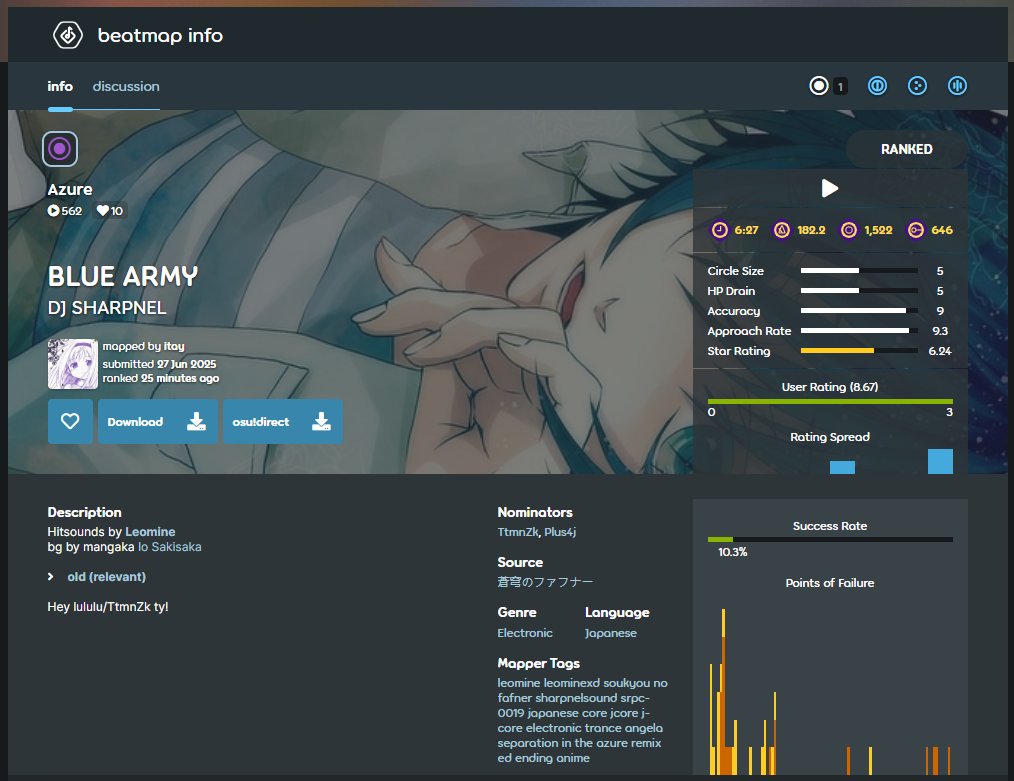This screenshot has width=1014, height=781.
Task: Open nominator Plus4j's profile
Action: 560,532
